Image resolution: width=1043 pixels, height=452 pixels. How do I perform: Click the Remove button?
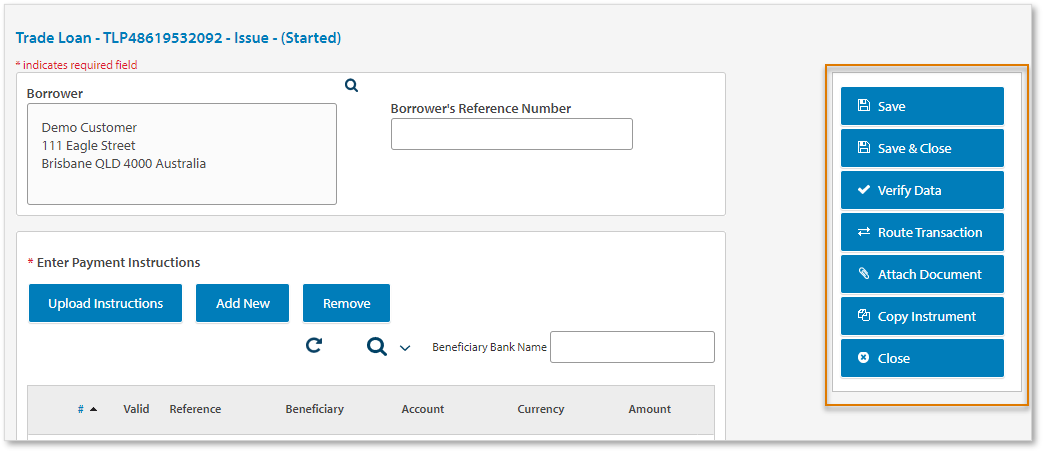346,303
